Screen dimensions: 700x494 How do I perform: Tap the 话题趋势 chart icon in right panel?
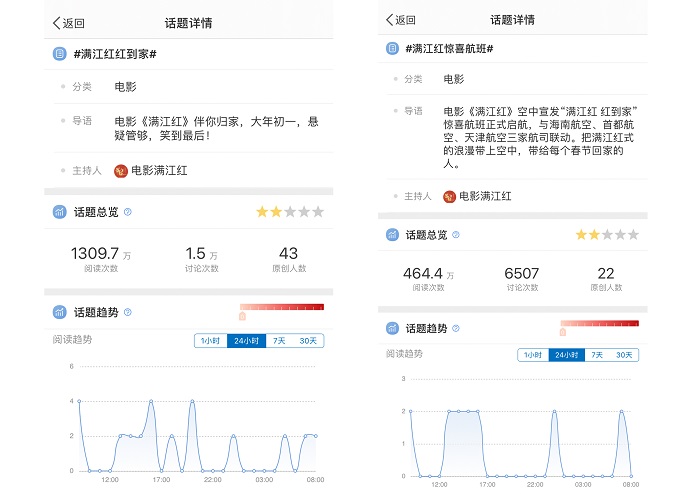pyautogui.click(x=392, y=328)
